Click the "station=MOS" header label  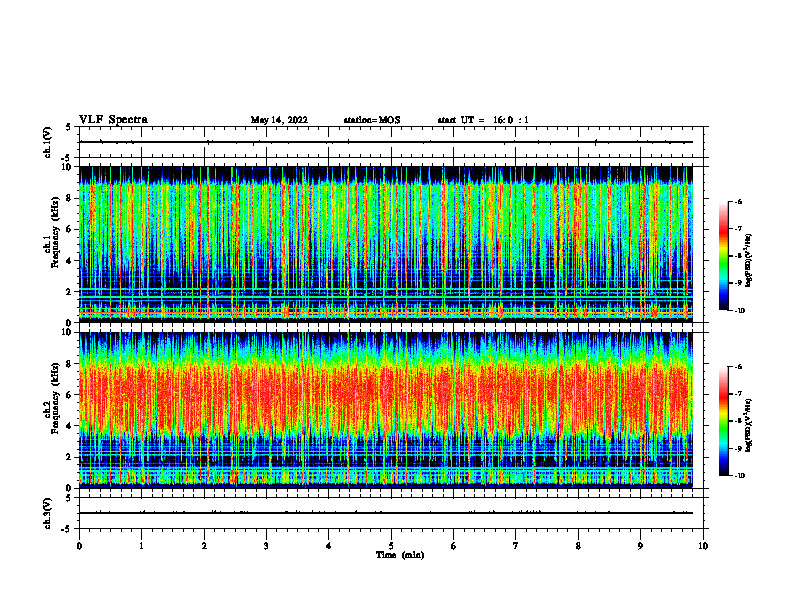[372, 120]
